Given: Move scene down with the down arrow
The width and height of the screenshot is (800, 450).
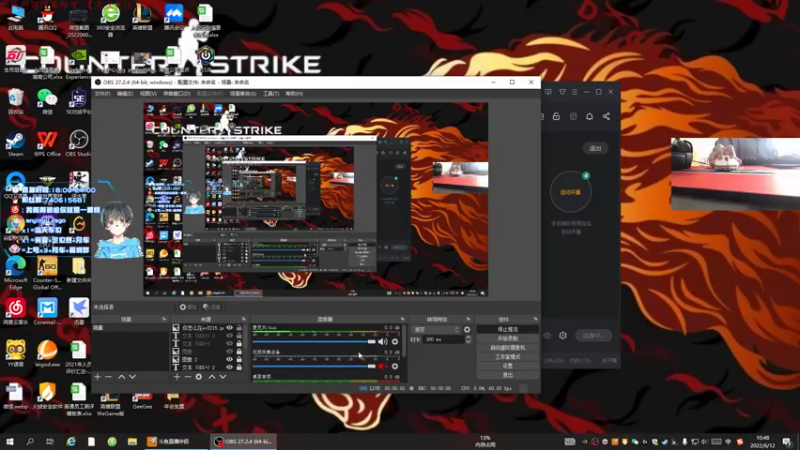Looking at the screenshot, I should click(133, 377).
